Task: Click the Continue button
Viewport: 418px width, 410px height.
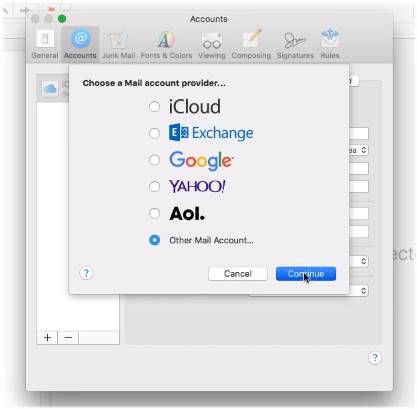Action: coord(306,274)
